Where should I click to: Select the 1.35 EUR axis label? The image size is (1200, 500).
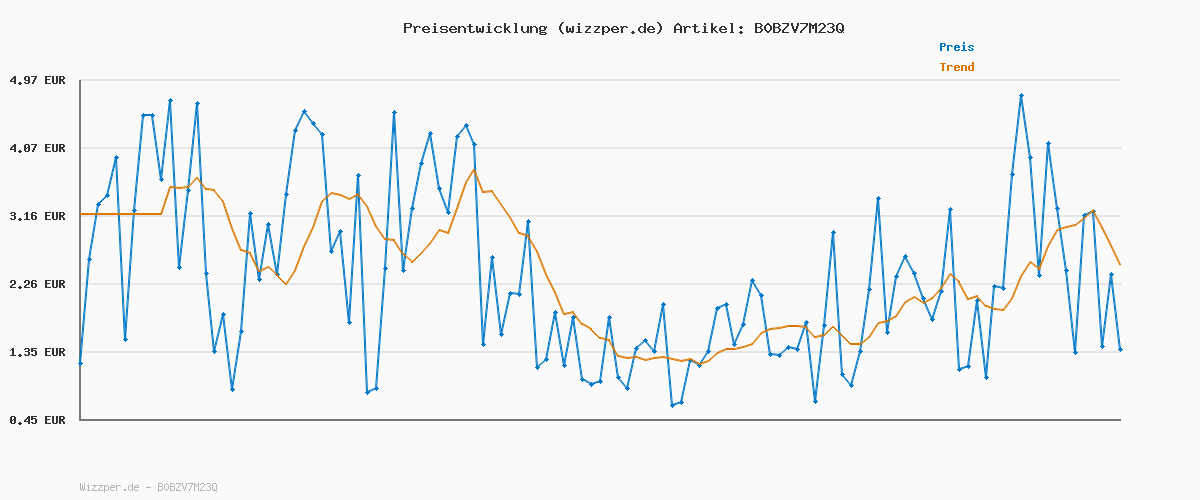coord(37,352)
